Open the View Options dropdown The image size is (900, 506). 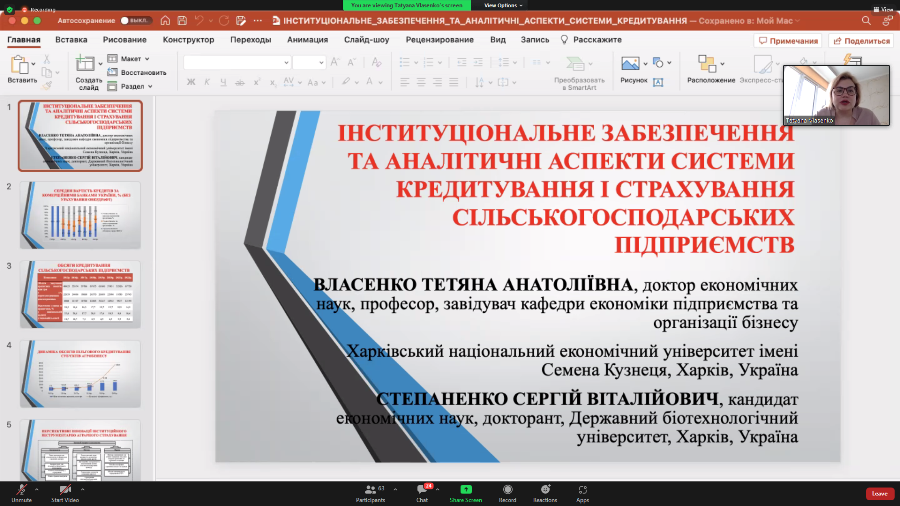pyautogui.click(x=529, y=4)
